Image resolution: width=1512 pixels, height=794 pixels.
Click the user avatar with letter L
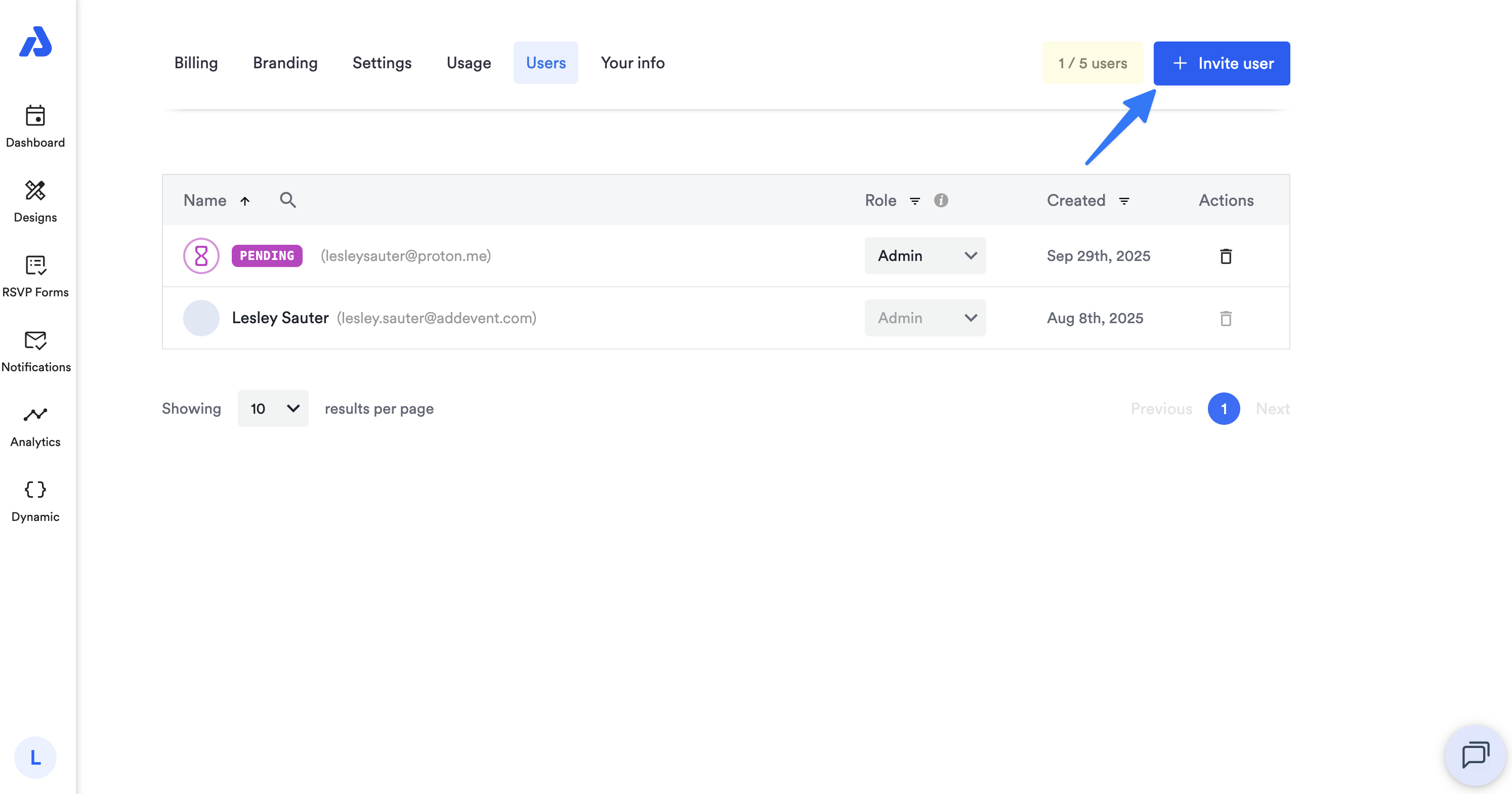pyautogui.click(x=35, y=758)
